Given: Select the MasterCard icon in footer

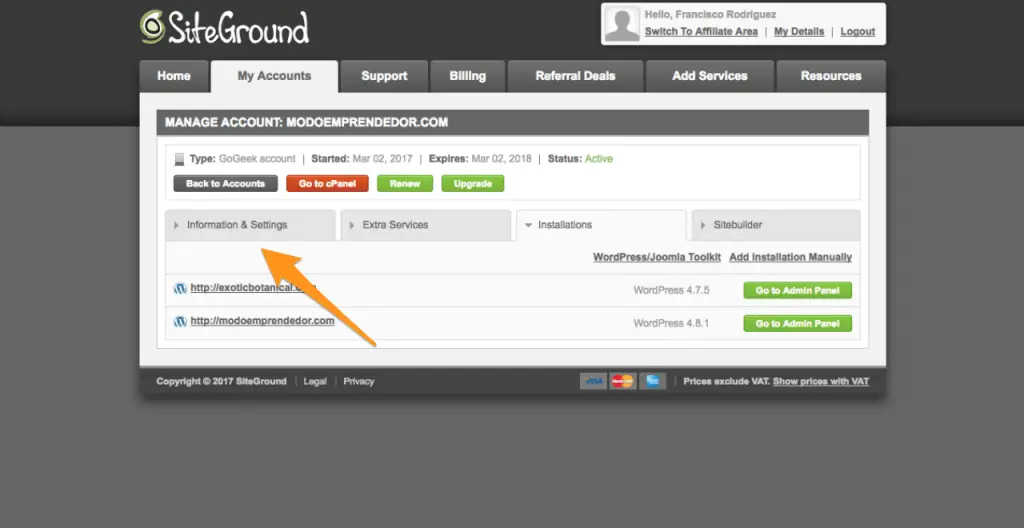Looking at the screenshot, I should 623,381.
